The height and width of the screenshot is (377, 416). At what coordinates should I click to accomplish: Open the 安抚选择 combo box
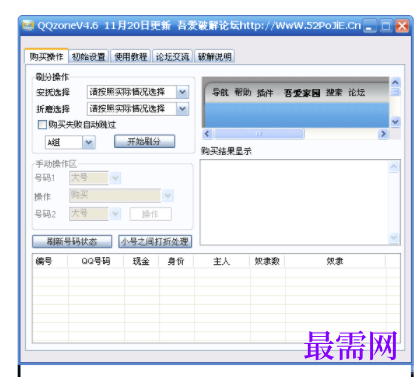coord(138,92)
